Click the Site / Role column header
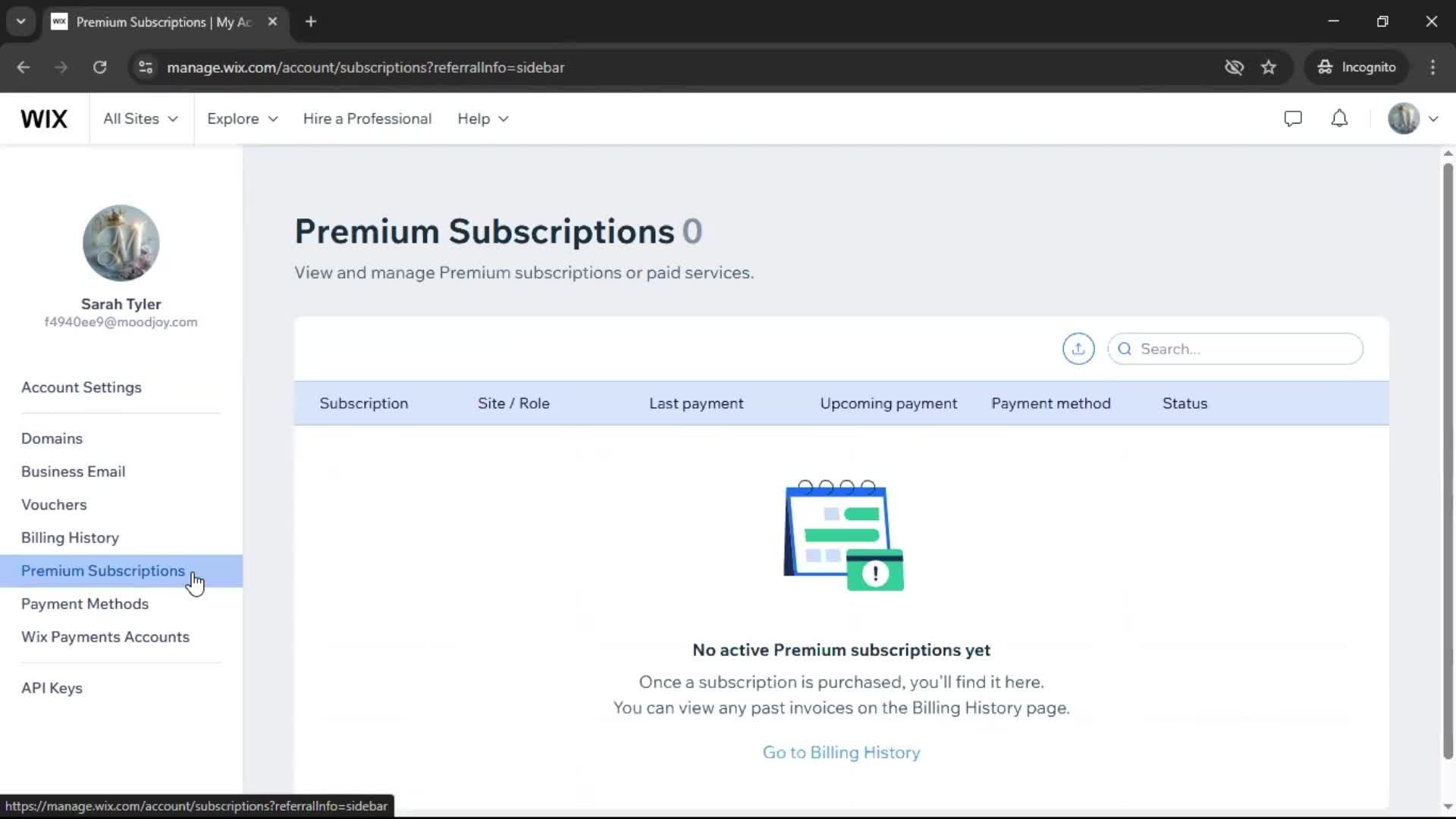This screenshot has width=1456, height=819. pyautogui.click(x=513, y=403)
